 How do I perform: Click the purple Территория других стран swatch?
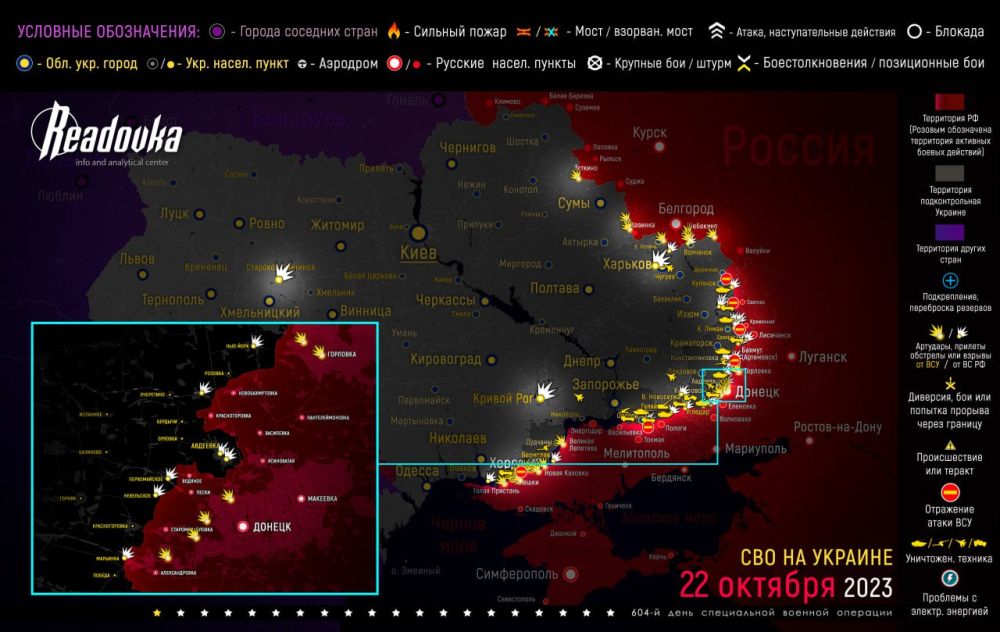[x=951, y=231]
